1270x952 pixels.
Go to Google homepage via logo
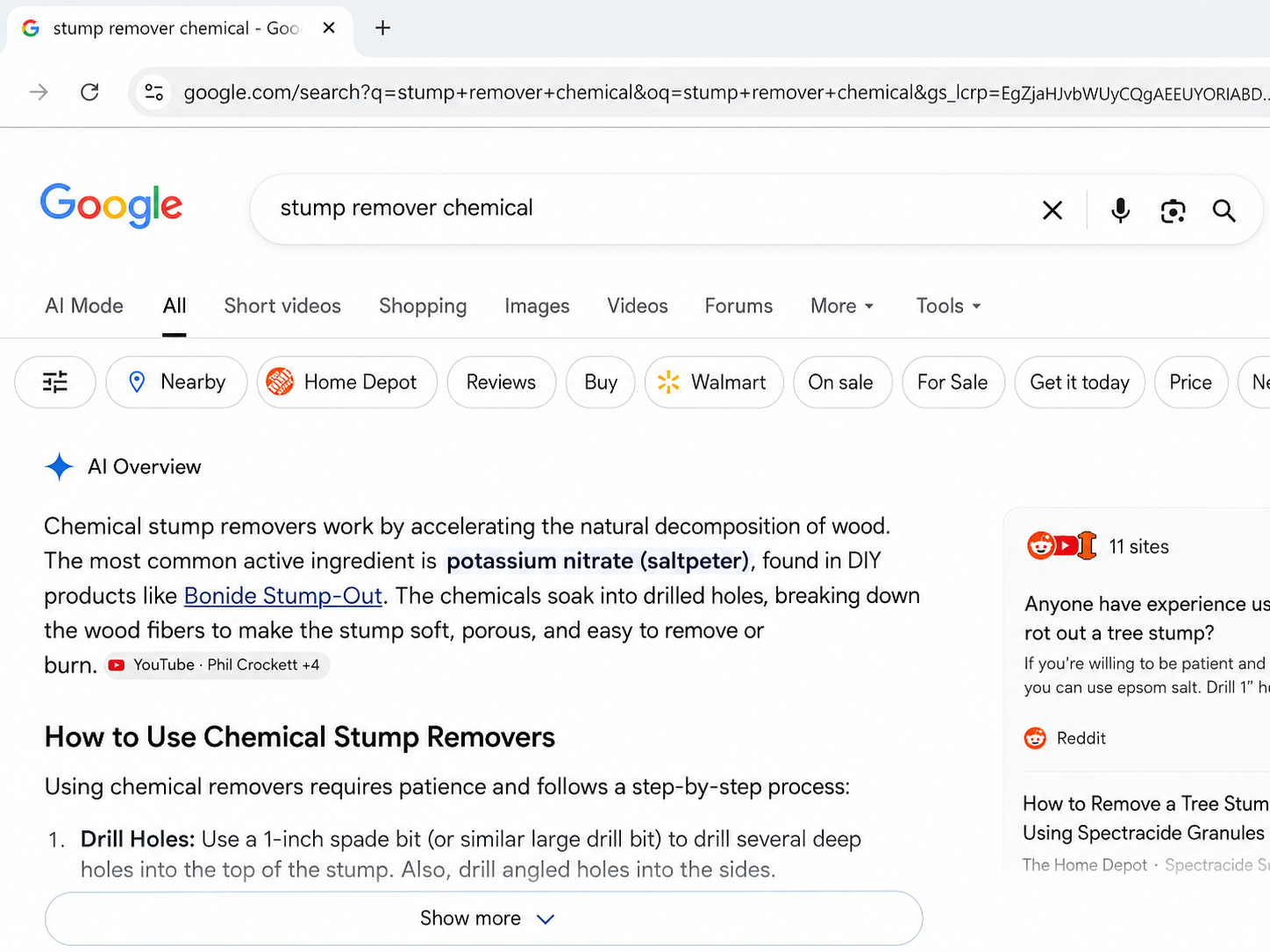point(111,206)
